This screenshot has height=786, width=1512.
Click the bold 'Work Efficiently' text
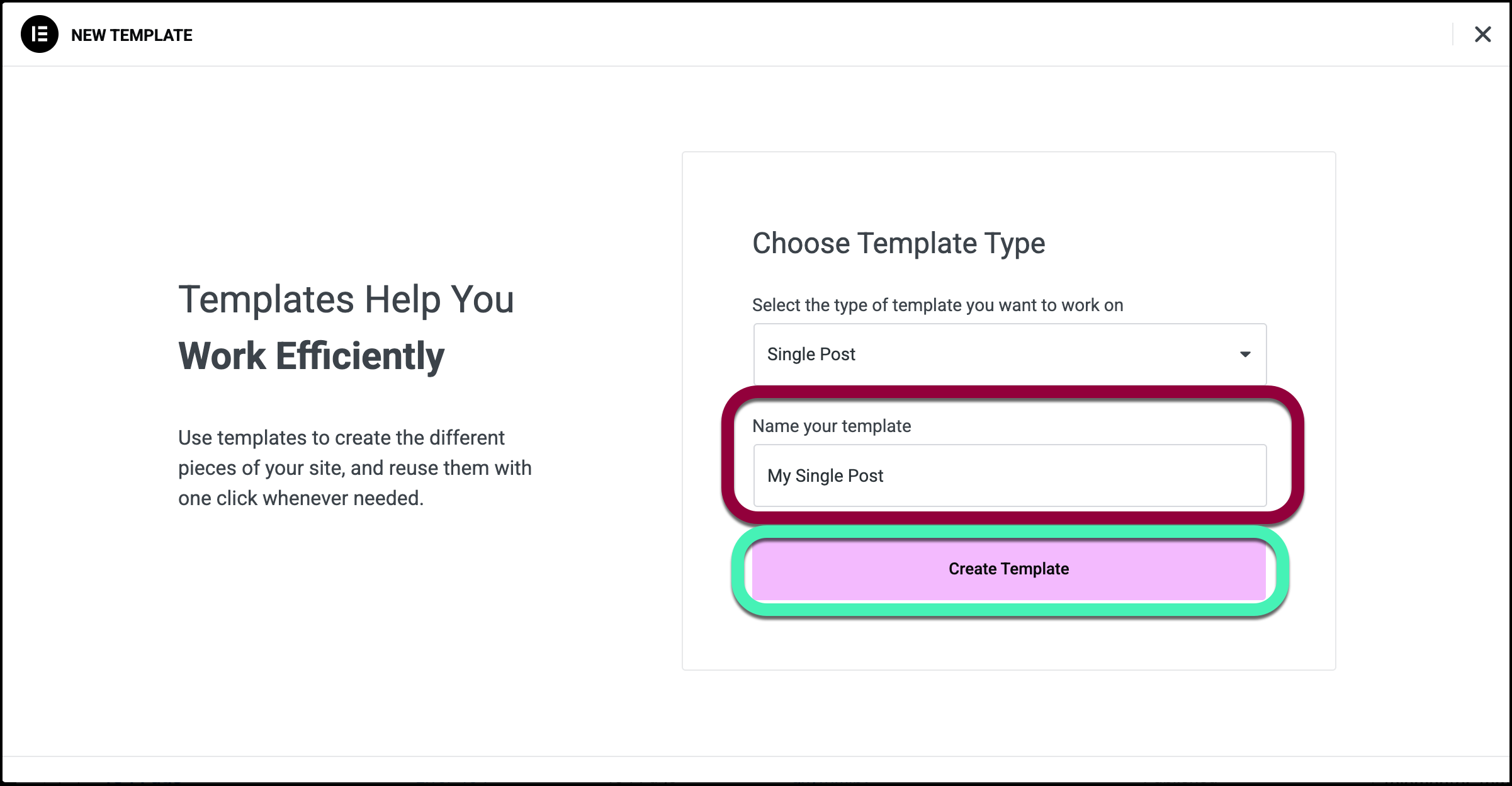coord(311,356)
